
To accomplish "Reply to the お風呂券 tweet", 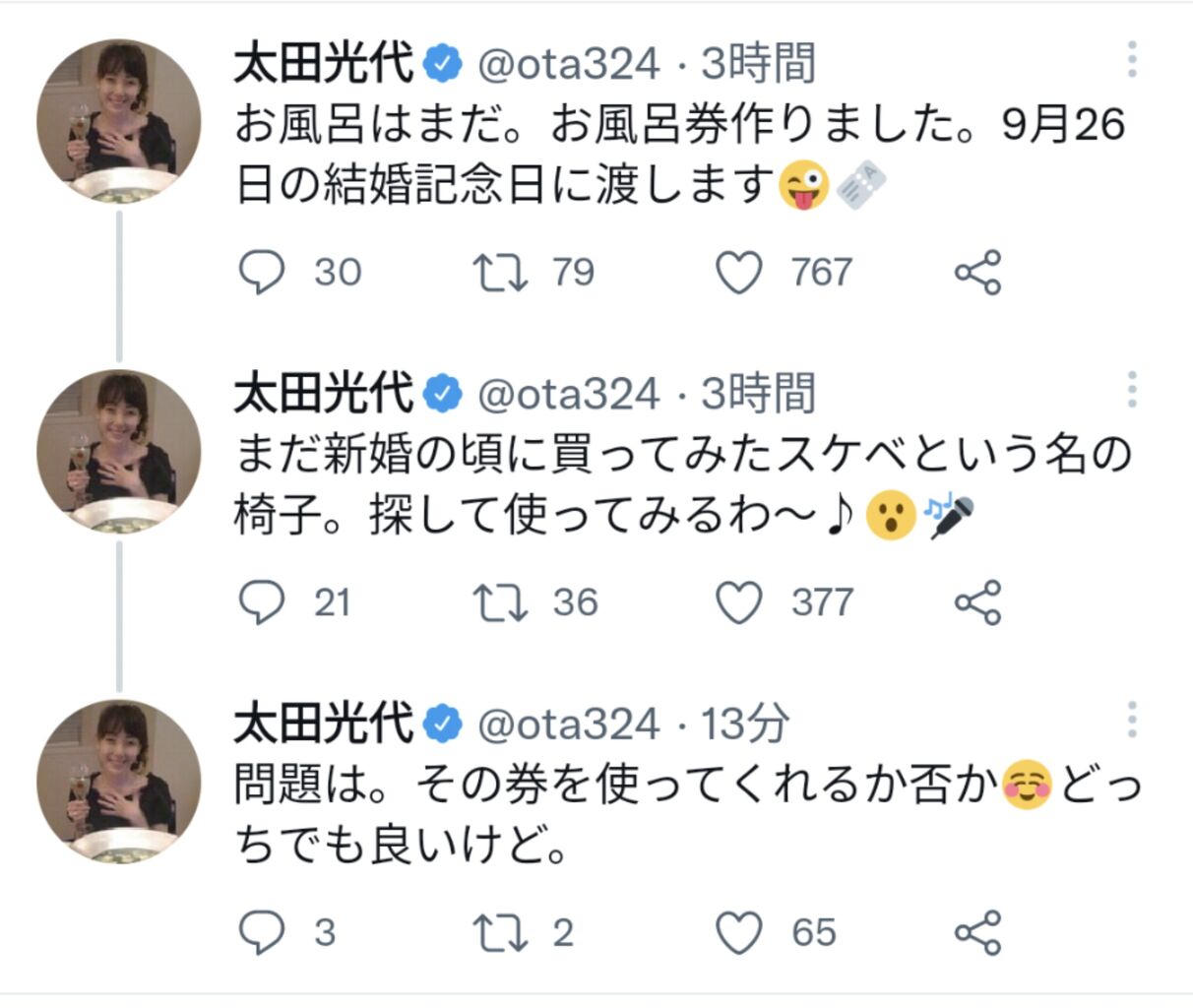I will coord(261,273).
